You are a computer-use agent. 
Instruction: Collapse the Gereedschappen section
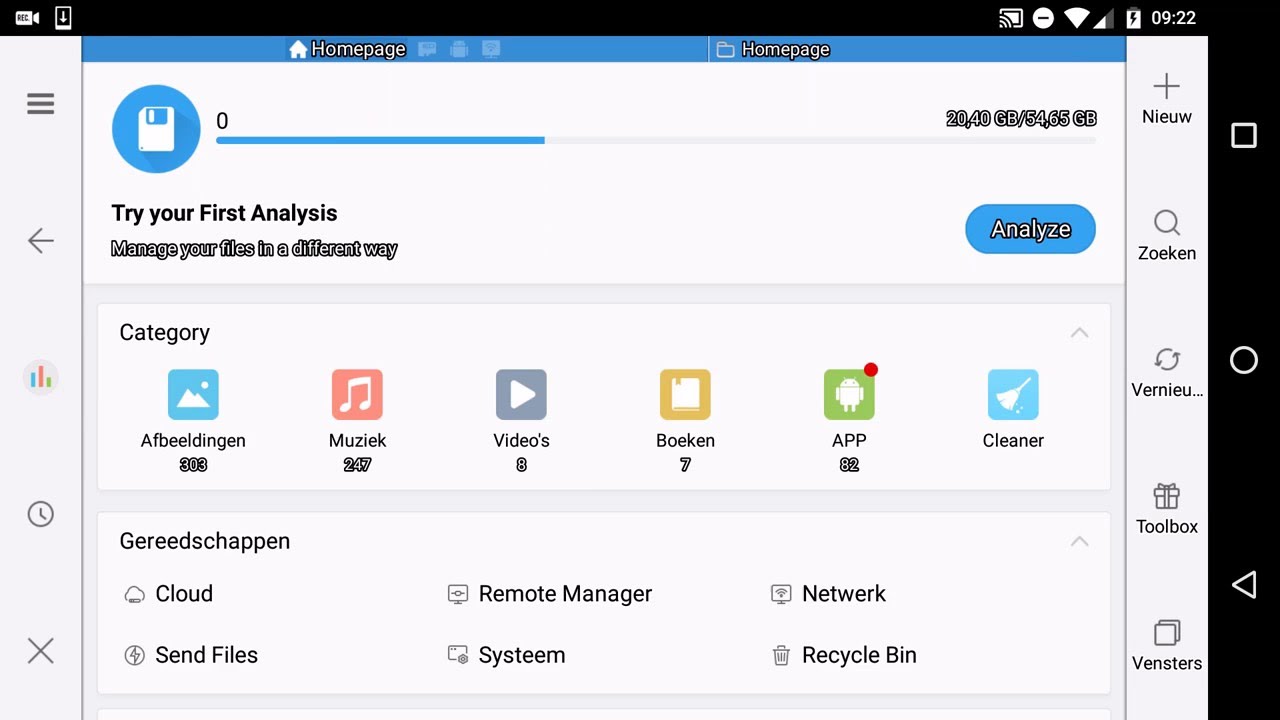(x=1079, y=541)
